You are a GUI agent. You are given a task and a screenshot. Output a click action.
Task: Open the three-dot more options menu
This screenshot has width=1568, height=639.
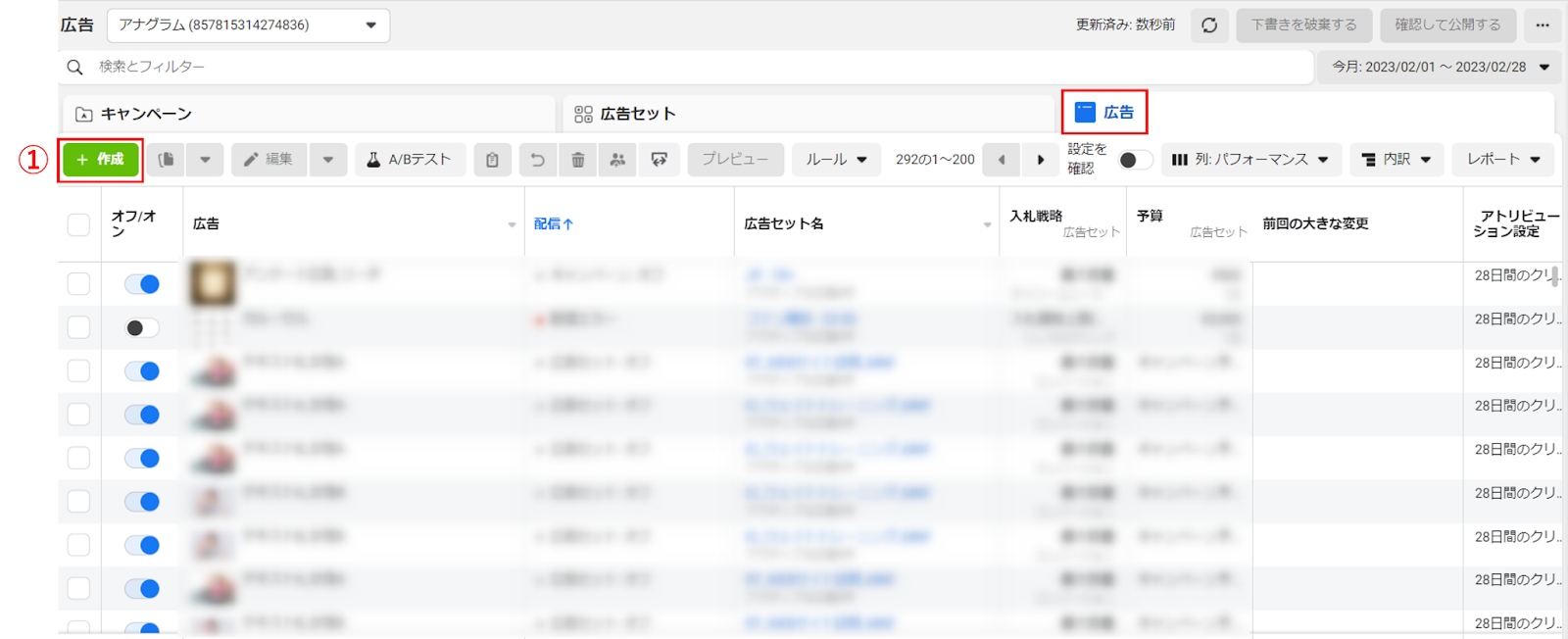1543,25
